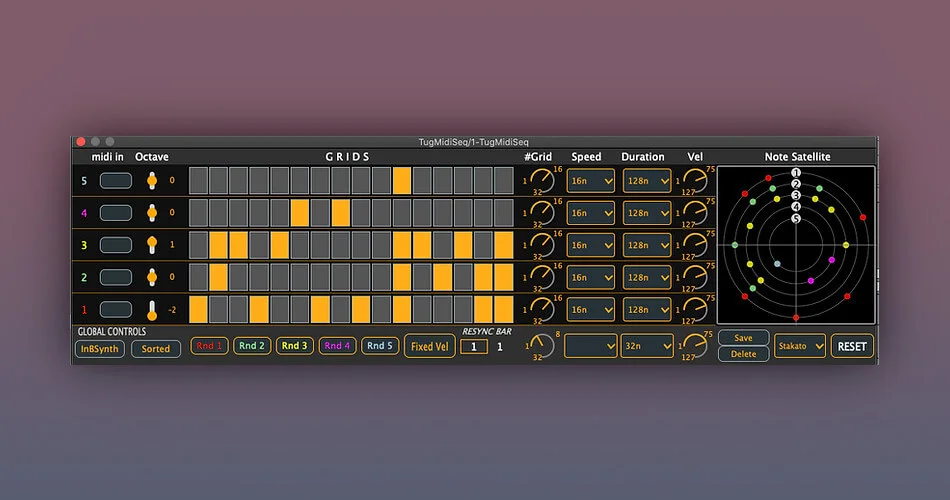
Task: Click the blue dot in Note Satellite
Action: pos(777,264)
